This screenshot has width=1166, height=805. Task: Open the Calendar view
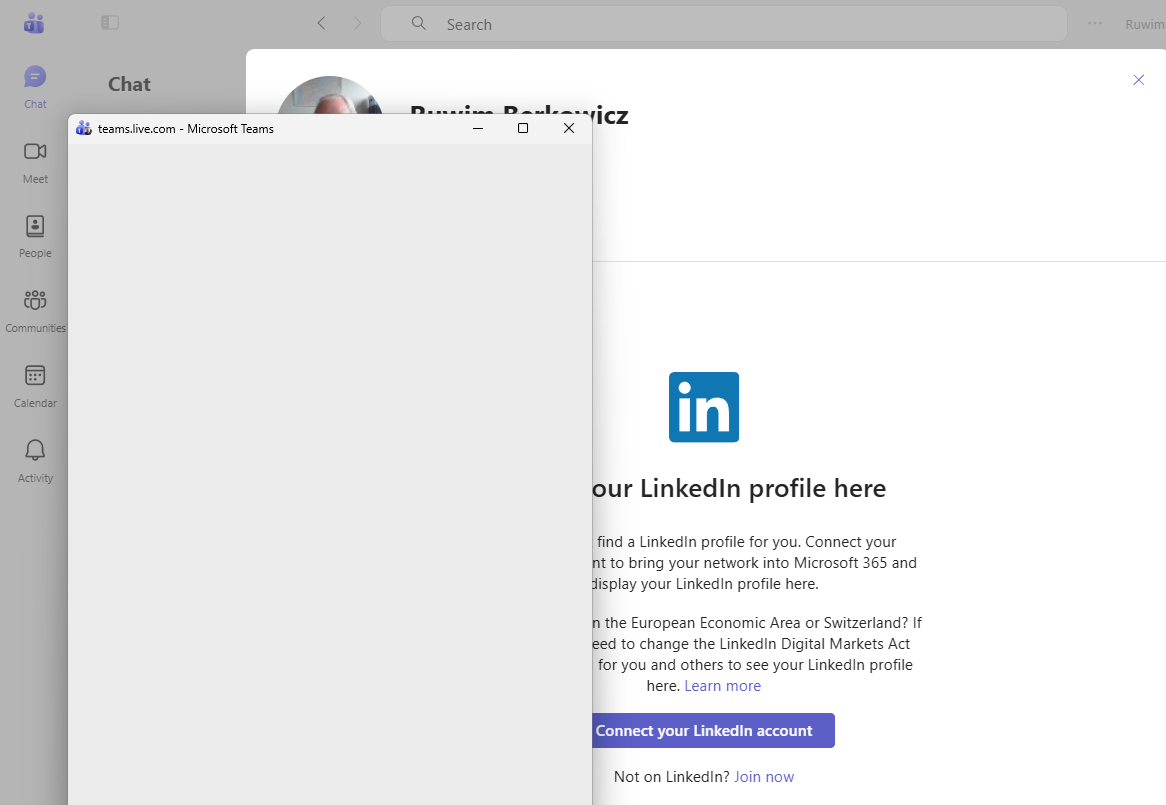(35, 387)
